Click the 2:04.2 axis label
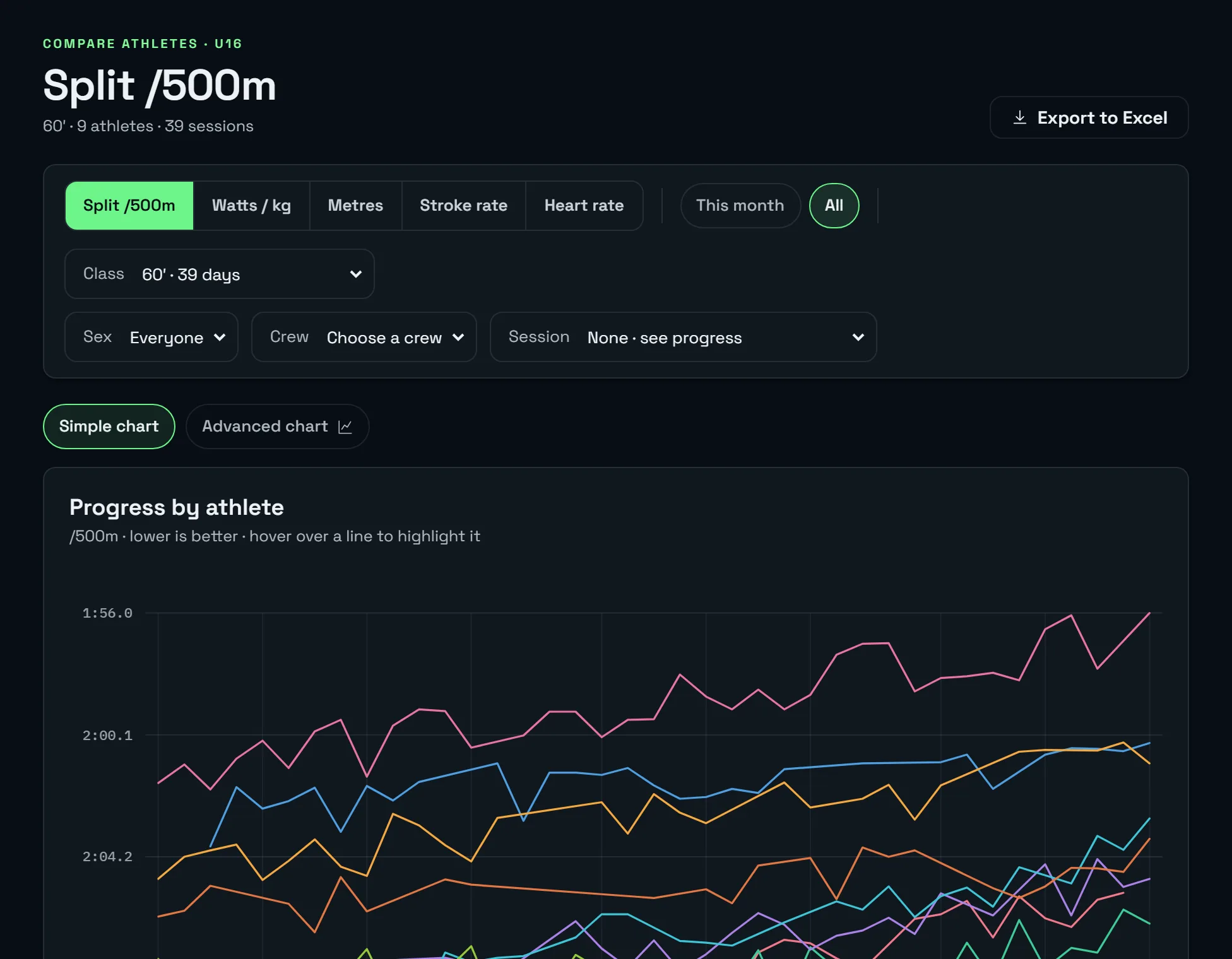 click(x=107, y=857)
